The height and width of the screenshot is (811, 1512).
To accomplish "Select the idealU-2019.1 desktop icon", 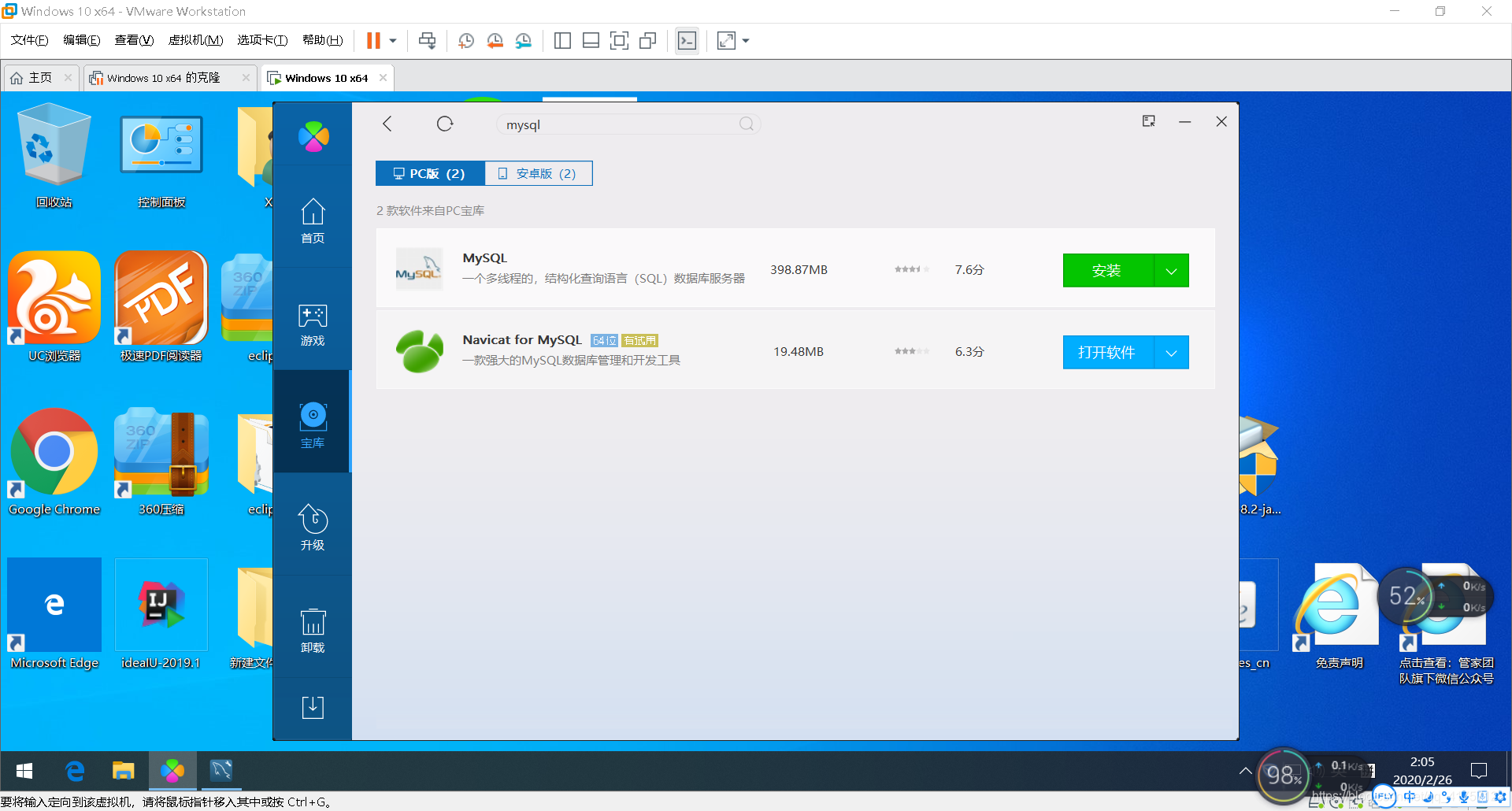I will [161, 615].
